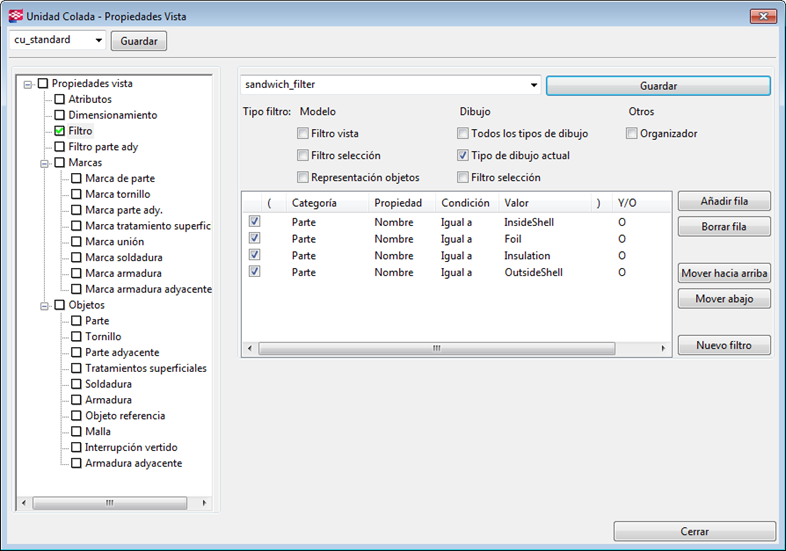The width and height of the screenshot is (786, 551).
Task: Open the cu_standard dropdown list
Action: tap(98, 41)
